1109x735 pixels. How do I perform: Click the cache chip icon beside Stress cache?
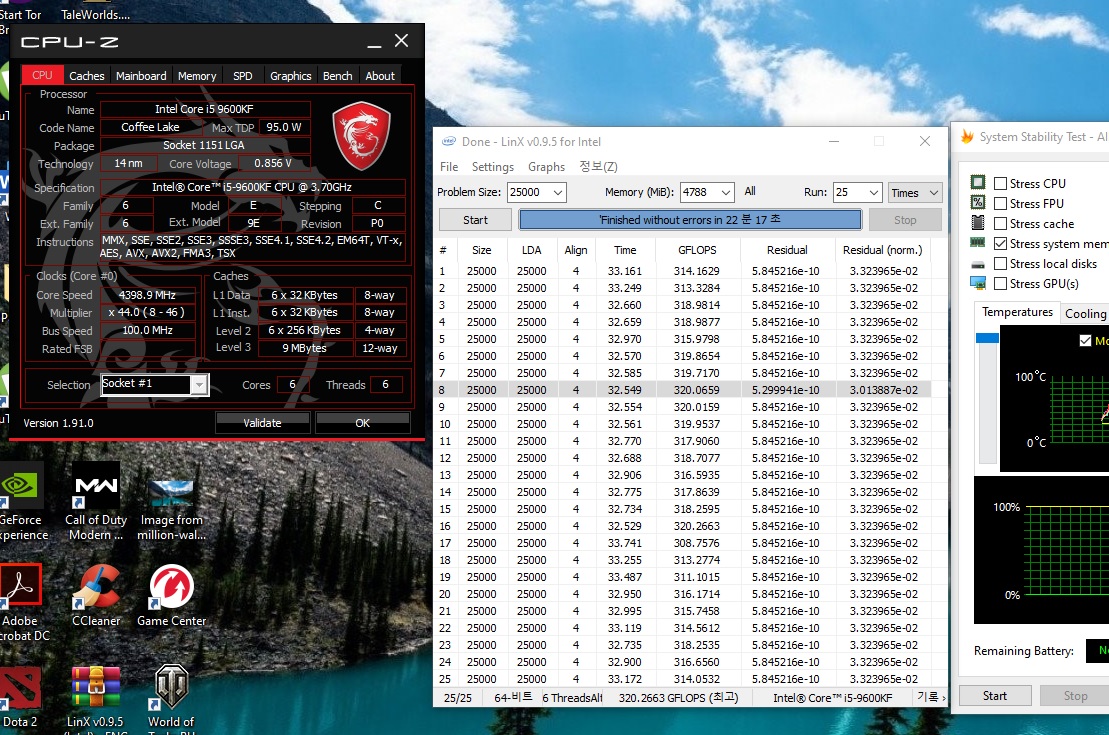[978, 223]
